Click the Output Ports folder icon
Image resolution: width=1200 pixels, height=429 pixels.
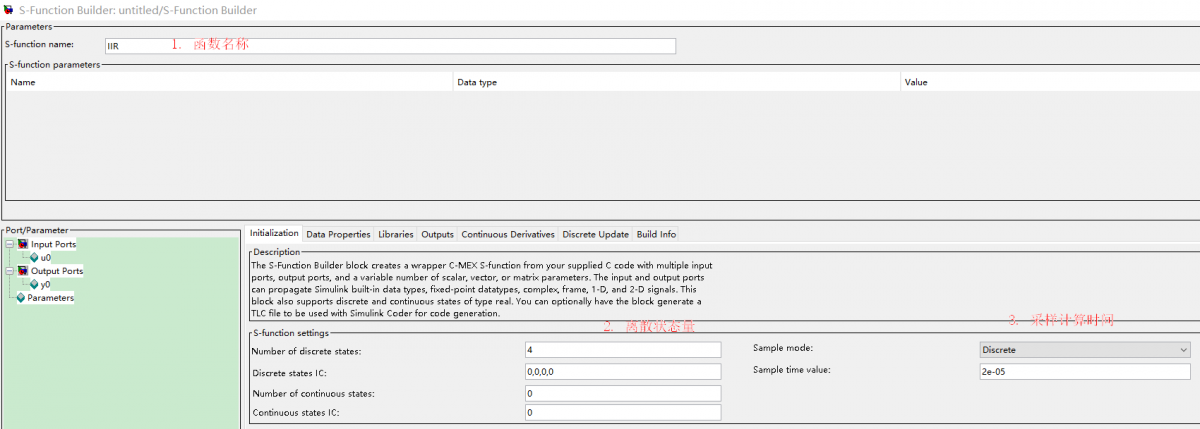pos(23,271)
